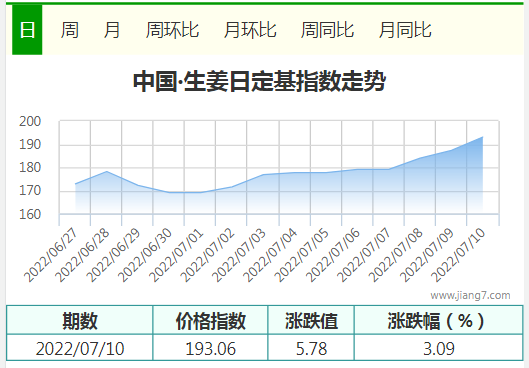Click the 193.06 price index cell

tap(210, 348)
